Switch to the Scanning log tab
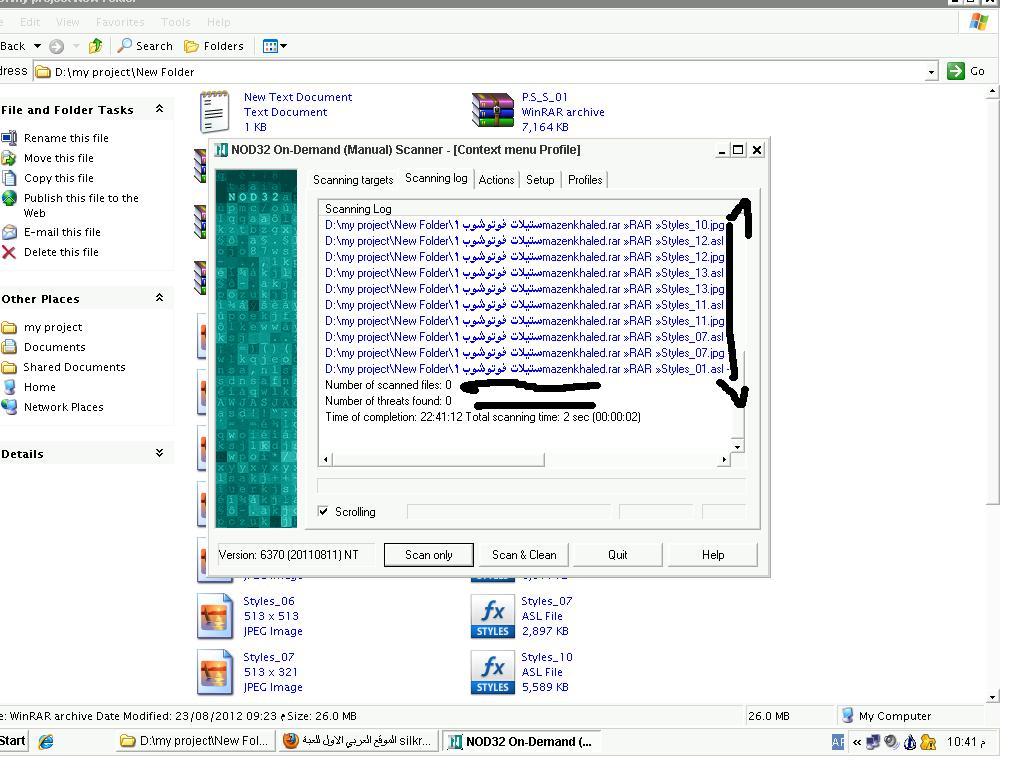This screenshot has width=1024, height=768. (x=436, y=178)
